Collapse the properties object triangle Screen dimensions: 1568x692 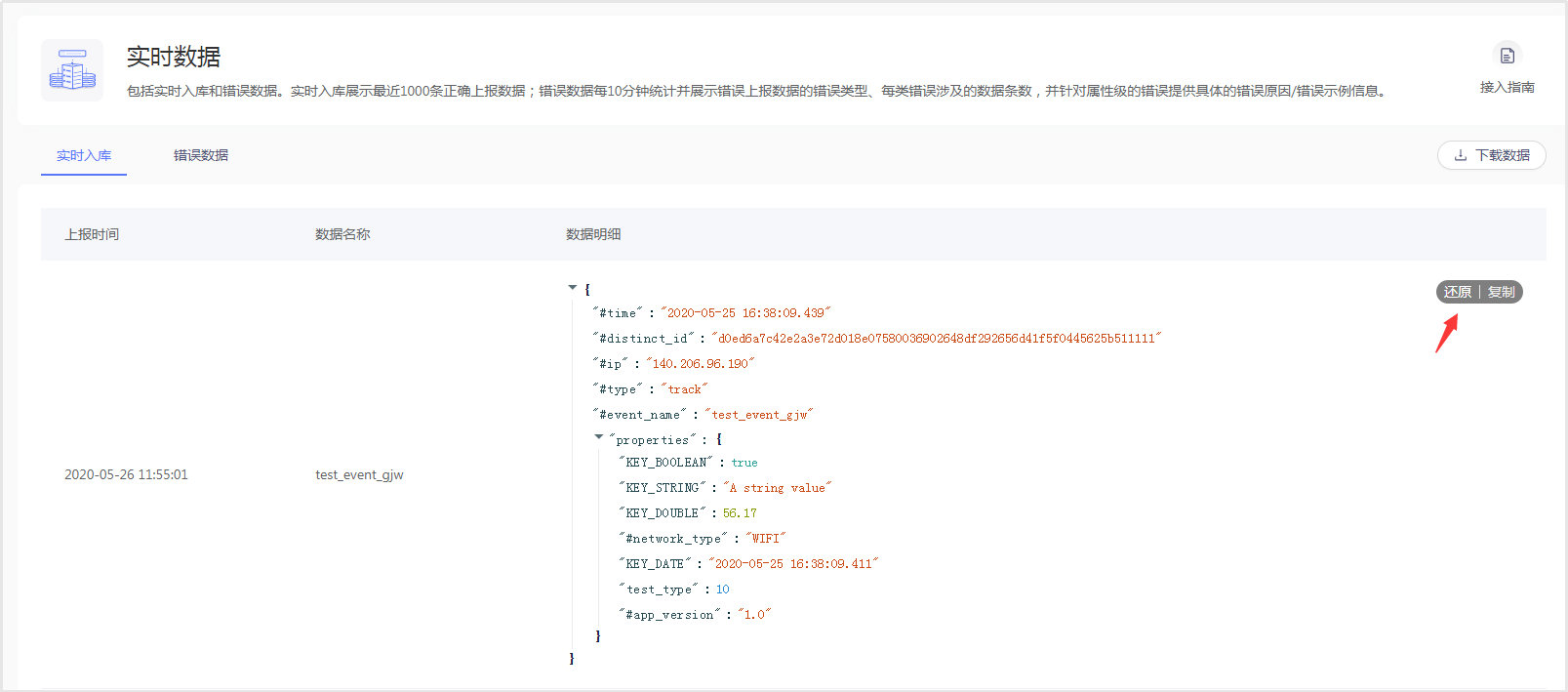point(599,437)
